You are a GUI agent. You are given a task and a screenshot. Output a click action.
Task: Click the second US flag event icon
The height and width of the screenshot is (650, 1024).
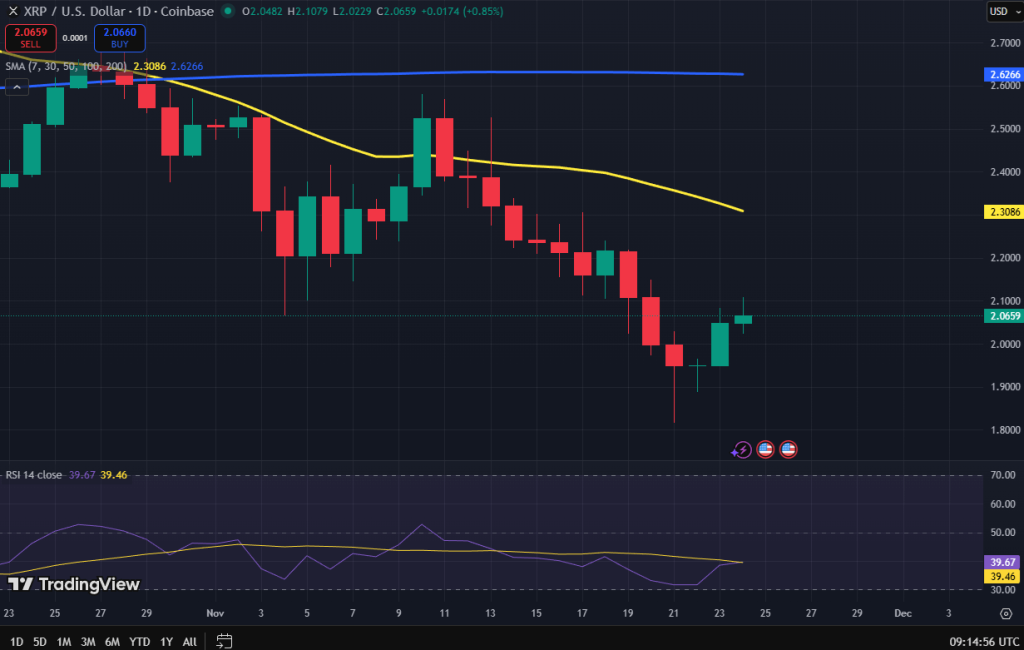click(788, 450)
